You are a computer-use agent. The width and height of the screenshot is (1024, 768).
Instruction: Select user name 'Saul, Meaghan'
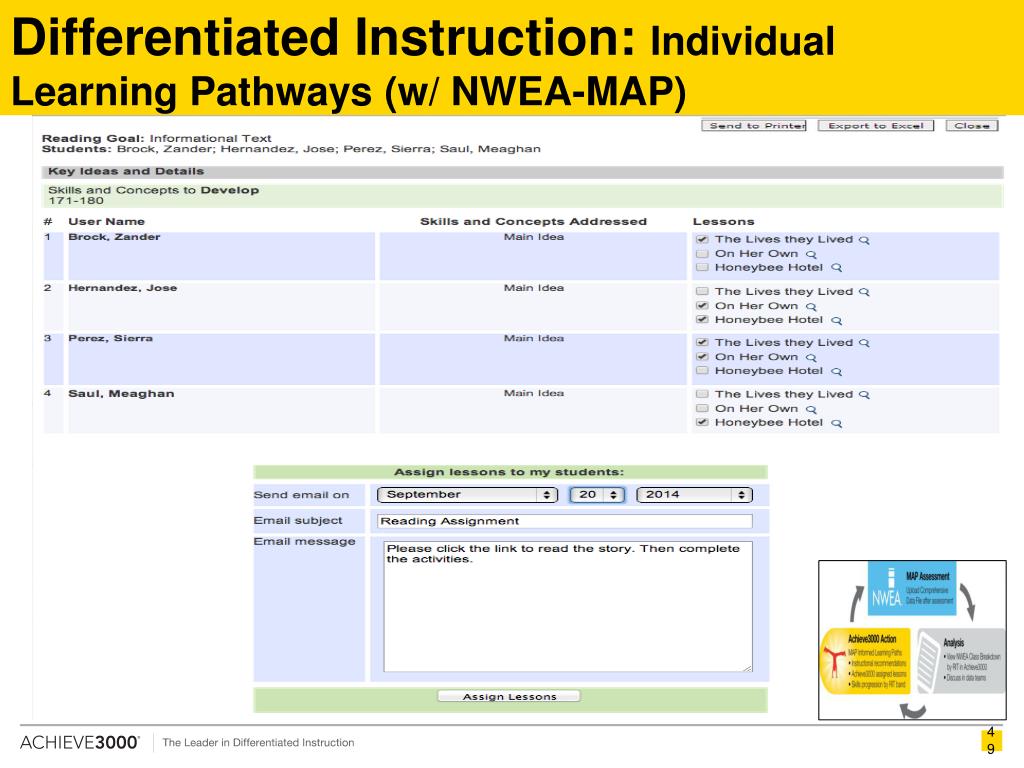coord(121,394)
